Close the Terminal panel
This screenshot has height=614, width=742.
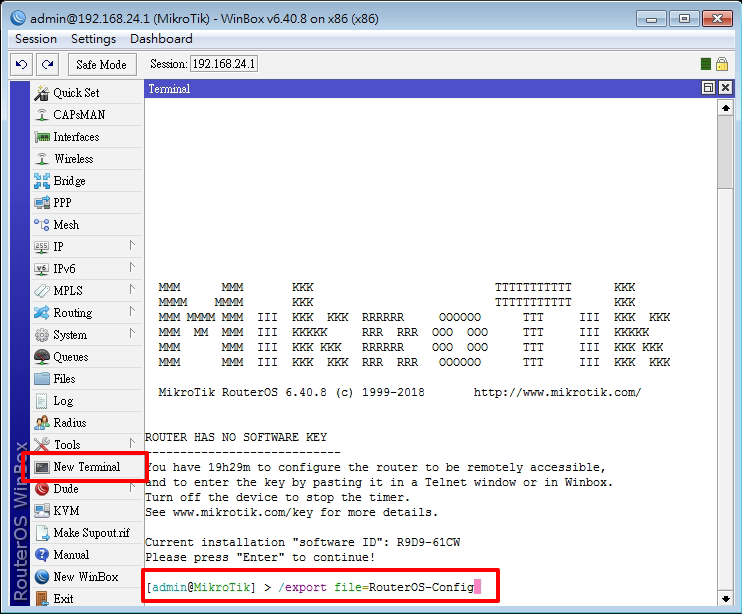[x=725, y=88]
